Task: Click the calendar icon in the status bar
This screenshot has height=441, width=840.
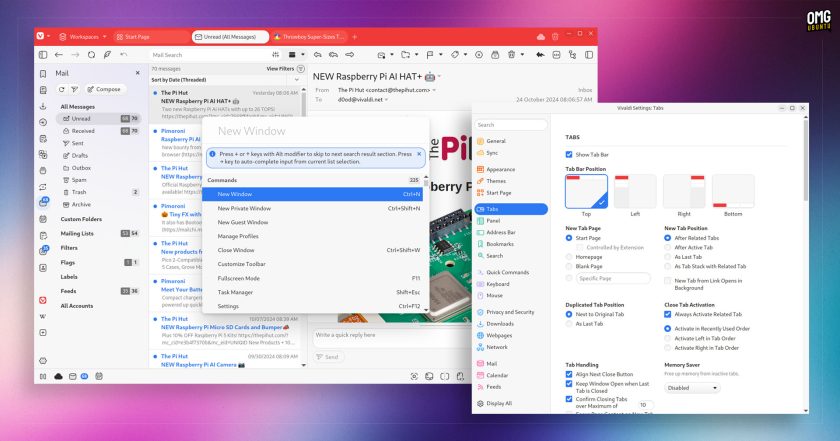Action: click(x=99, y=376)
